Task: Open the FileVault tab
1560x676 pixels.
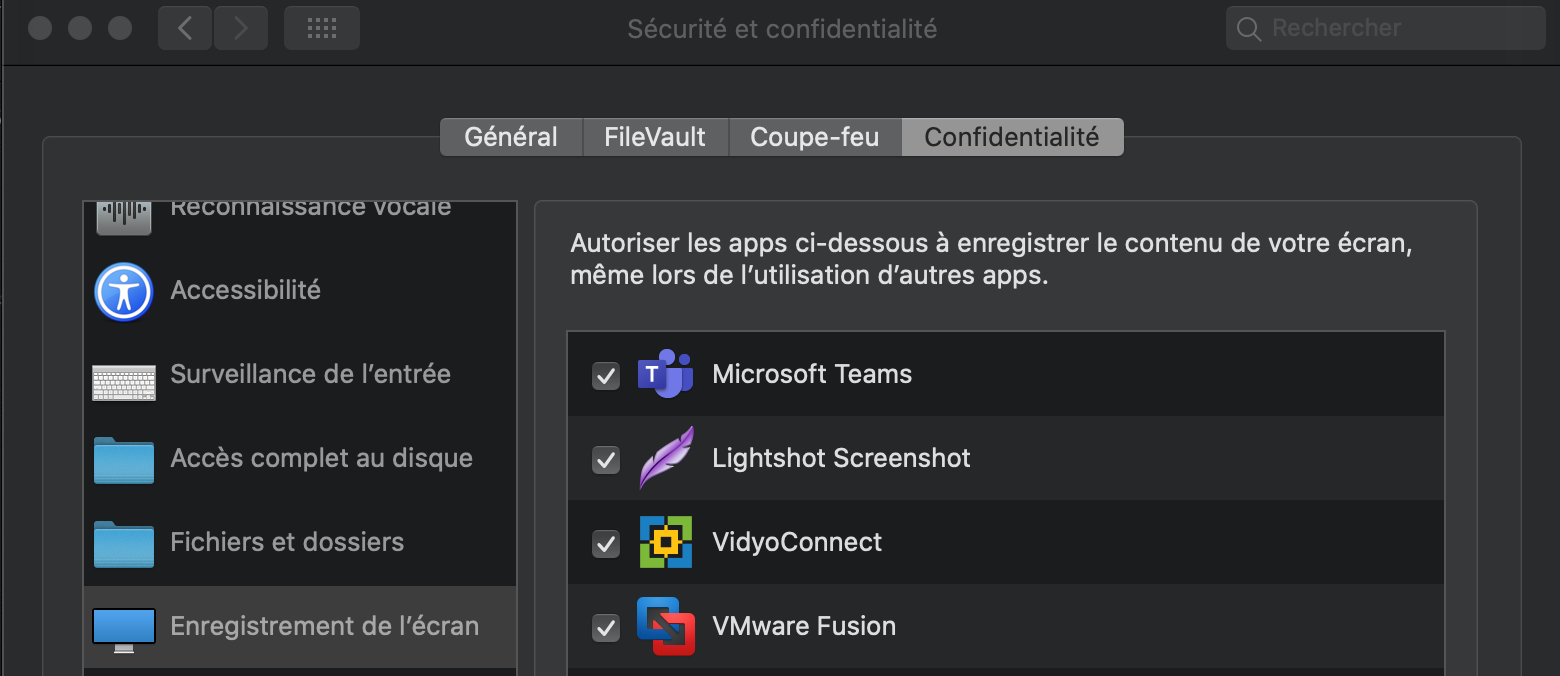Action: tap(655, 137)
